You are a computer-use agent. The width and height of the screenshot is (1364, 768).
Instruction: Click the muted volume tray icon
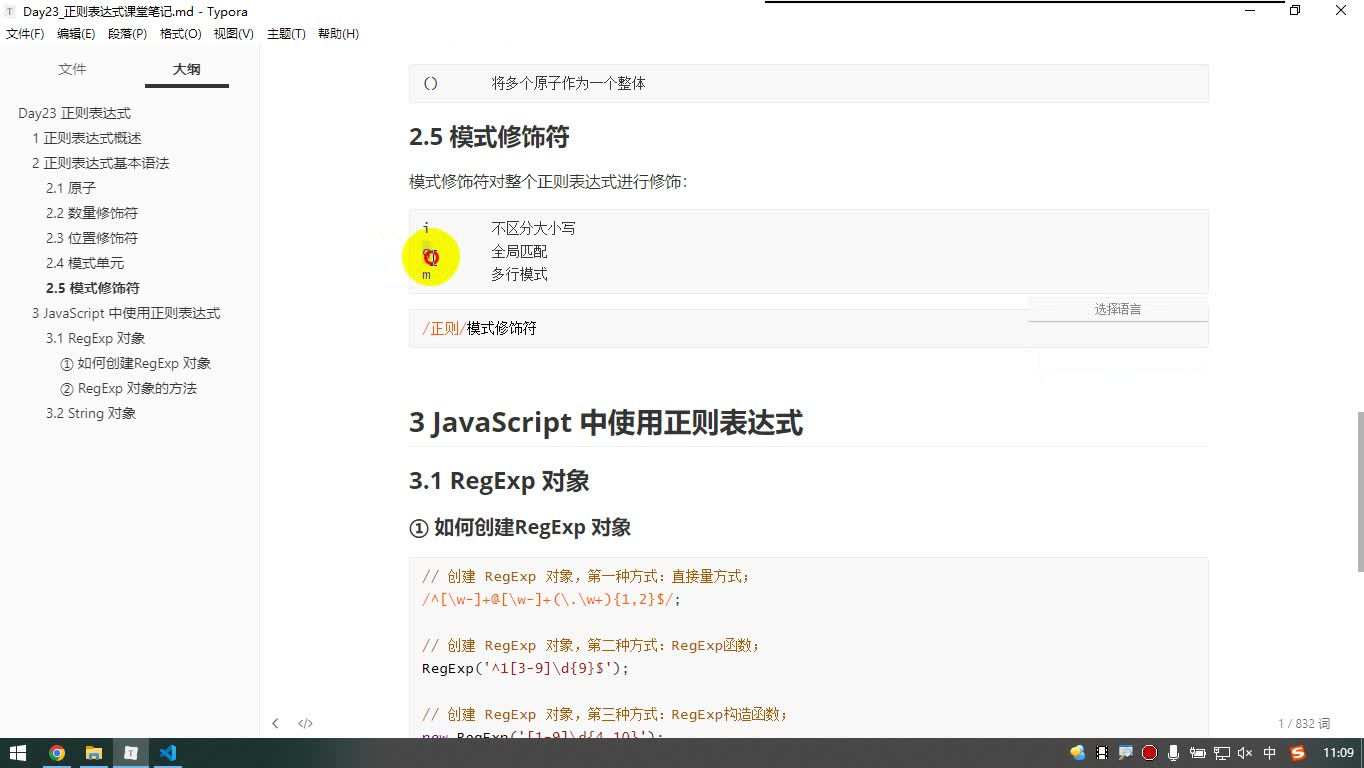(x=1245, y=753)
